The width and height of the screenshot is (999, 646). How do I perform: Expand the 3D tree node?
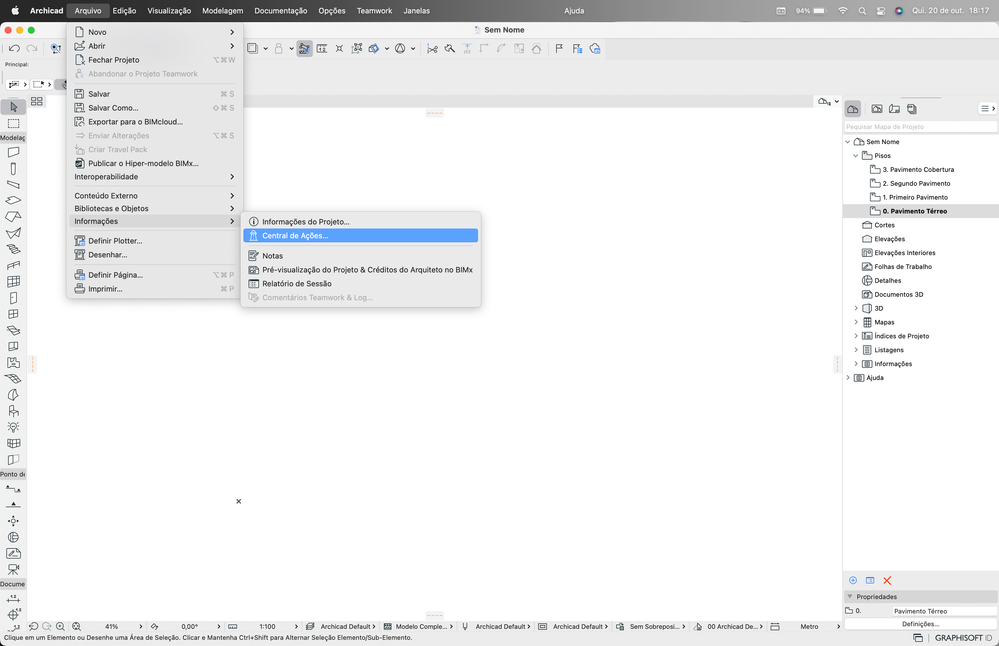856,308
